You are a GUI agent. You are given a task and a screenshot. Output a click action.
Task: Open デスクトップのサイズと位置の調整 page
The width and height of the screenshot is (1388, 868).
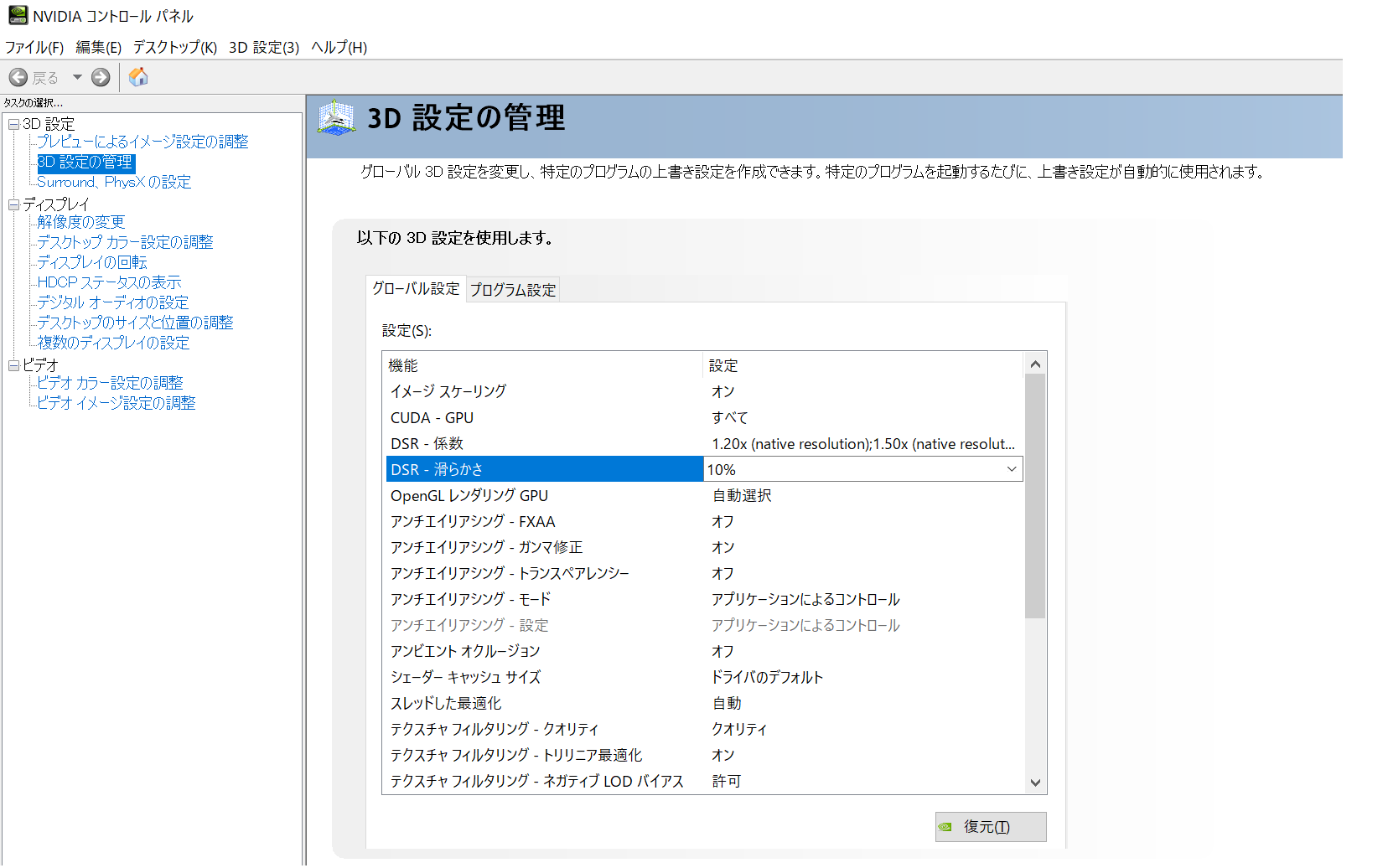[x=135, y=323]
